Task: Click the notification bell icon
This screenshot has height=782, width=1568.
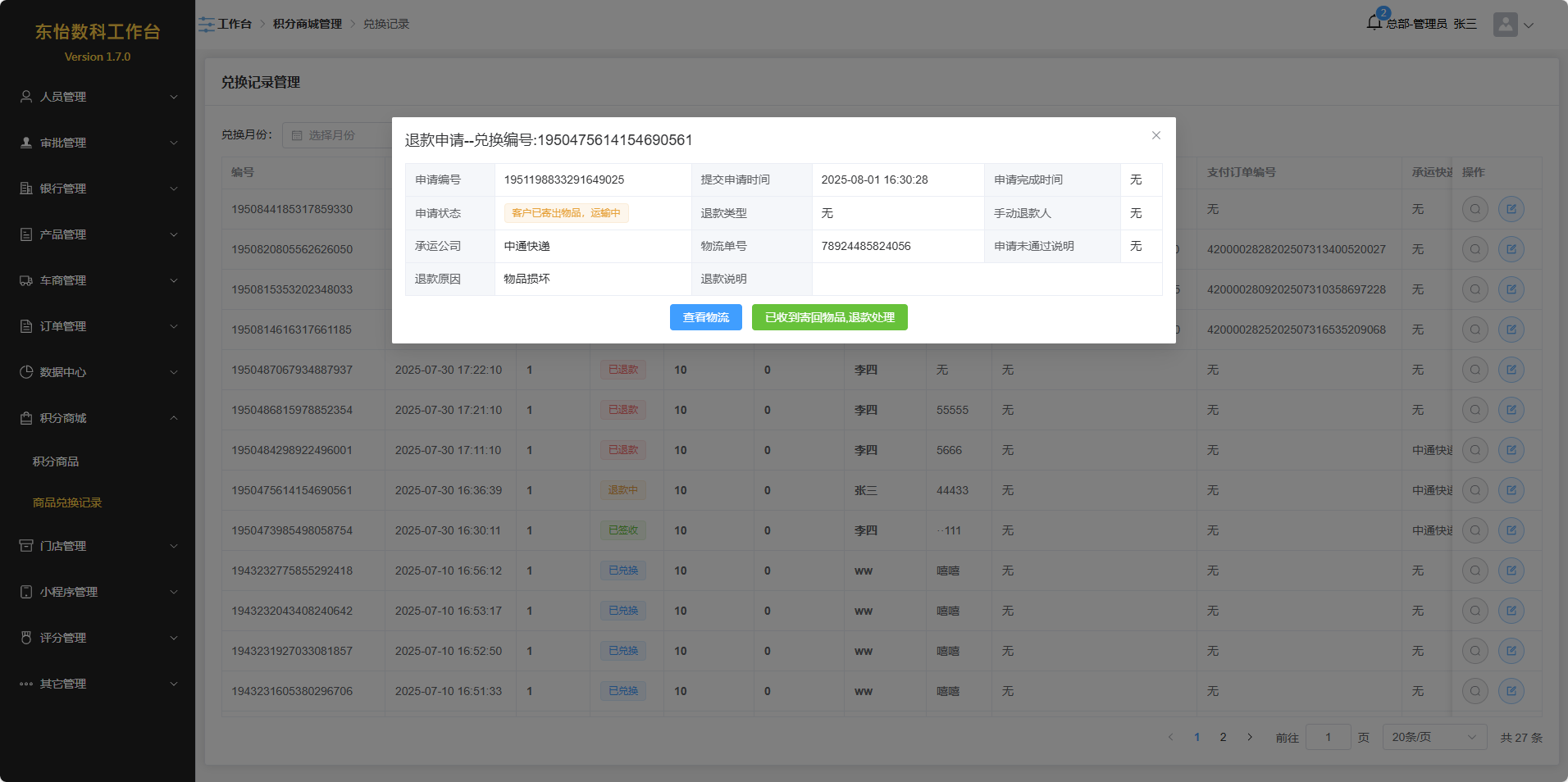Action: (x=1374, y=23)
